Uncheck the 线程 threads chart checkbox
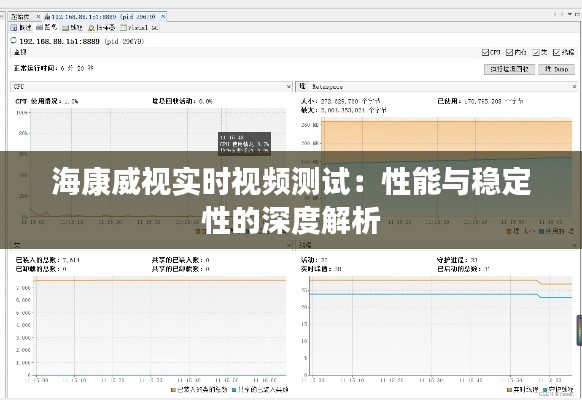Image resolution: width=582 pixels, height=400 pixels. pos(556,52)
